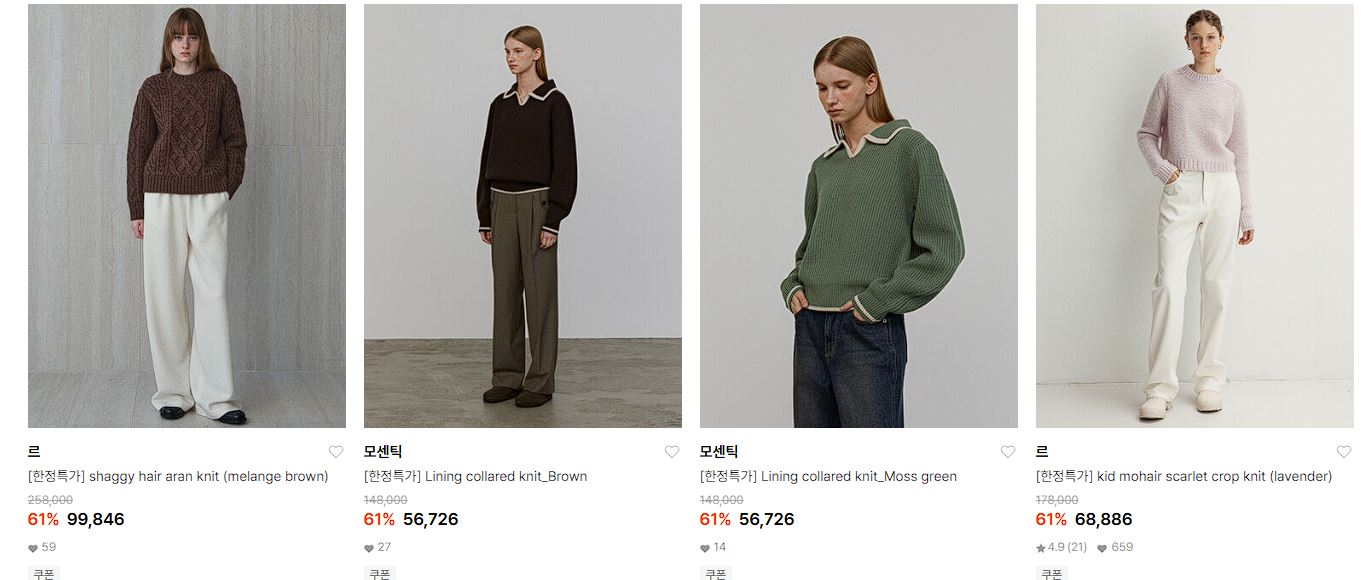
Task: Click the 모센틱 brand name above Brown knit
Action: [x=383, y=452]
